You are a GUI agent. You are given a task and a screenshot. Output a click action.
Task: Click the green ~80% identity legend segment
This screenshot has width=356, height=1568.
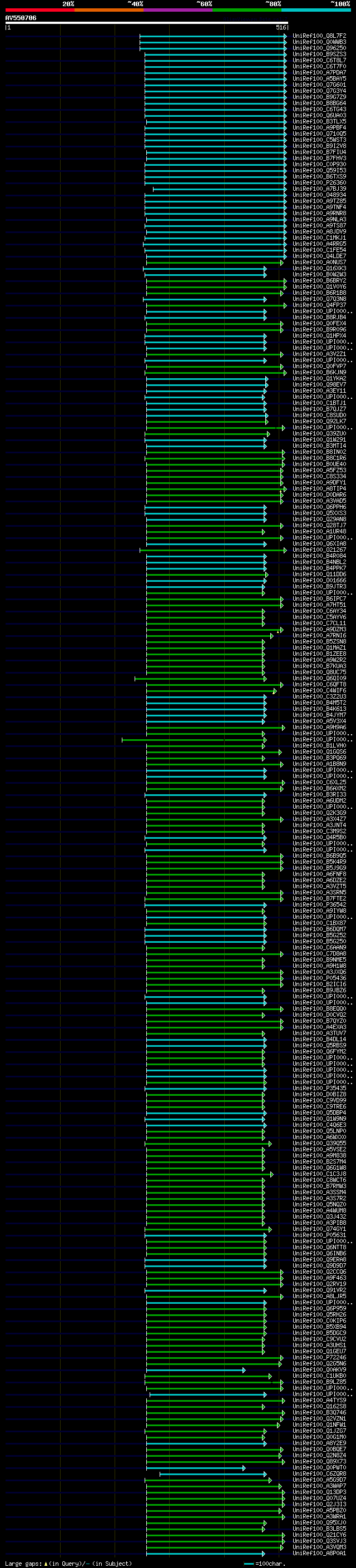(247, 10)
